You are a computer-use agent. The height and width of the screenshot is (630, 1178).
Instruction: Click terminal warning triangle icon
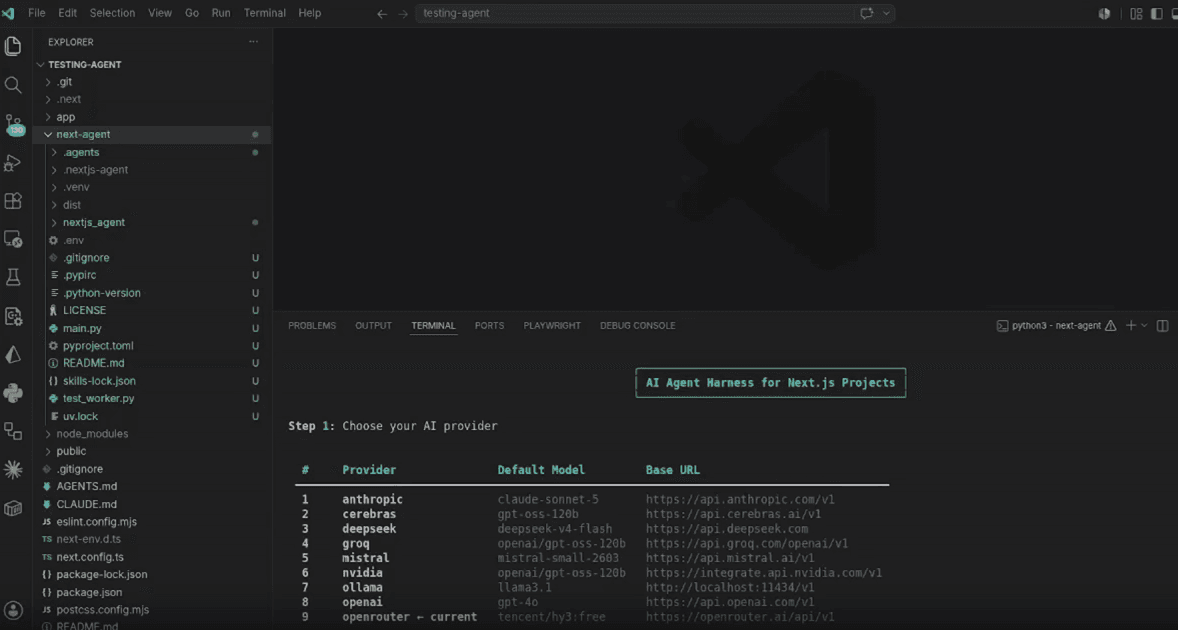click(x=1110, y=325)
